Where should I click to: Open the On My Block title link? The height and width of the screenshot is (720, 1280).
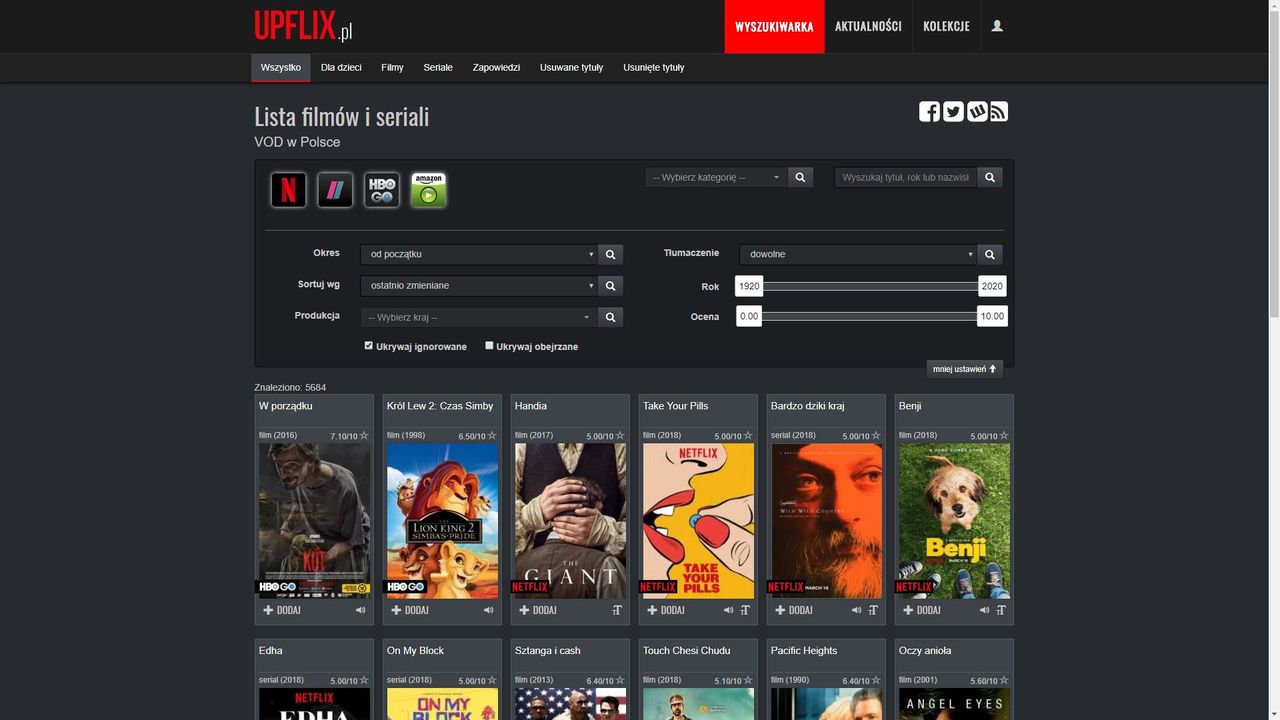(415, 651)
